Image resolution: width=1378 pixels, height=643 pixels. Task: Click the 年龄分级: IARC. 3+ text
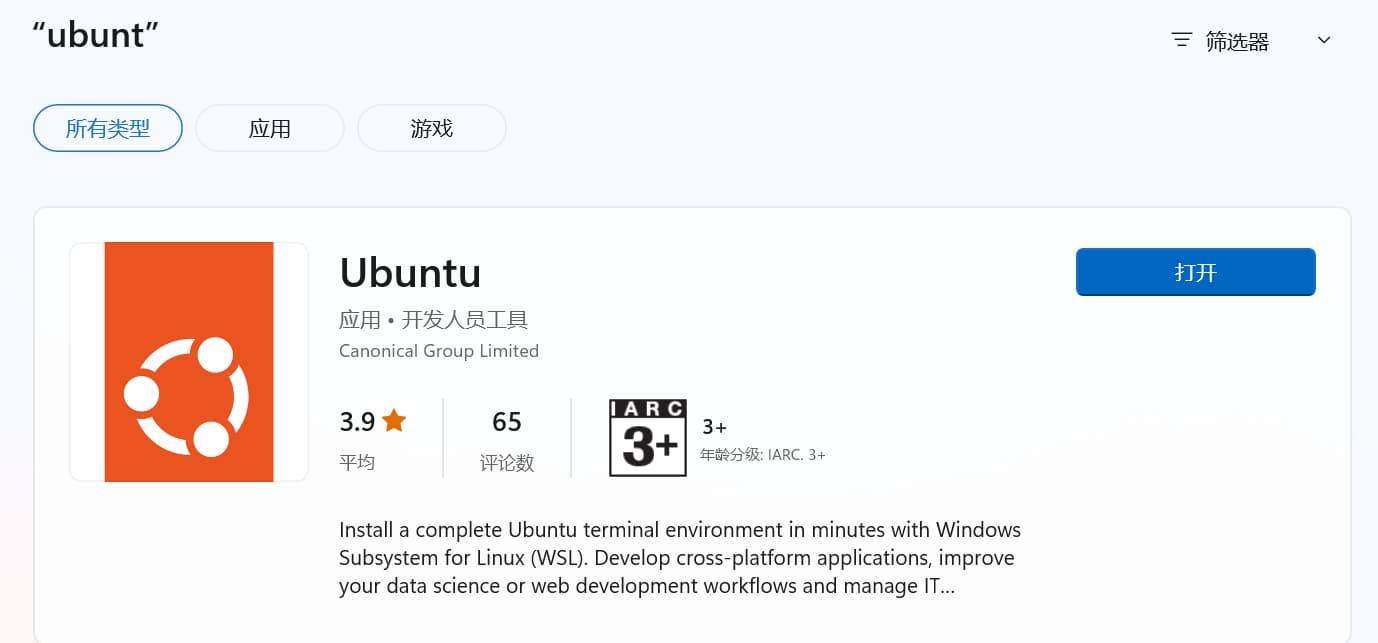pyautogui.click(x=763, y=455)
